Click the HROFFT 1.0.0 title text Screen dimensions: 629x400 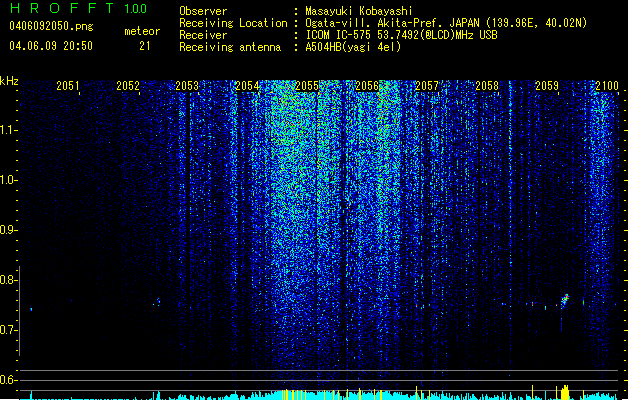[79, 8]
